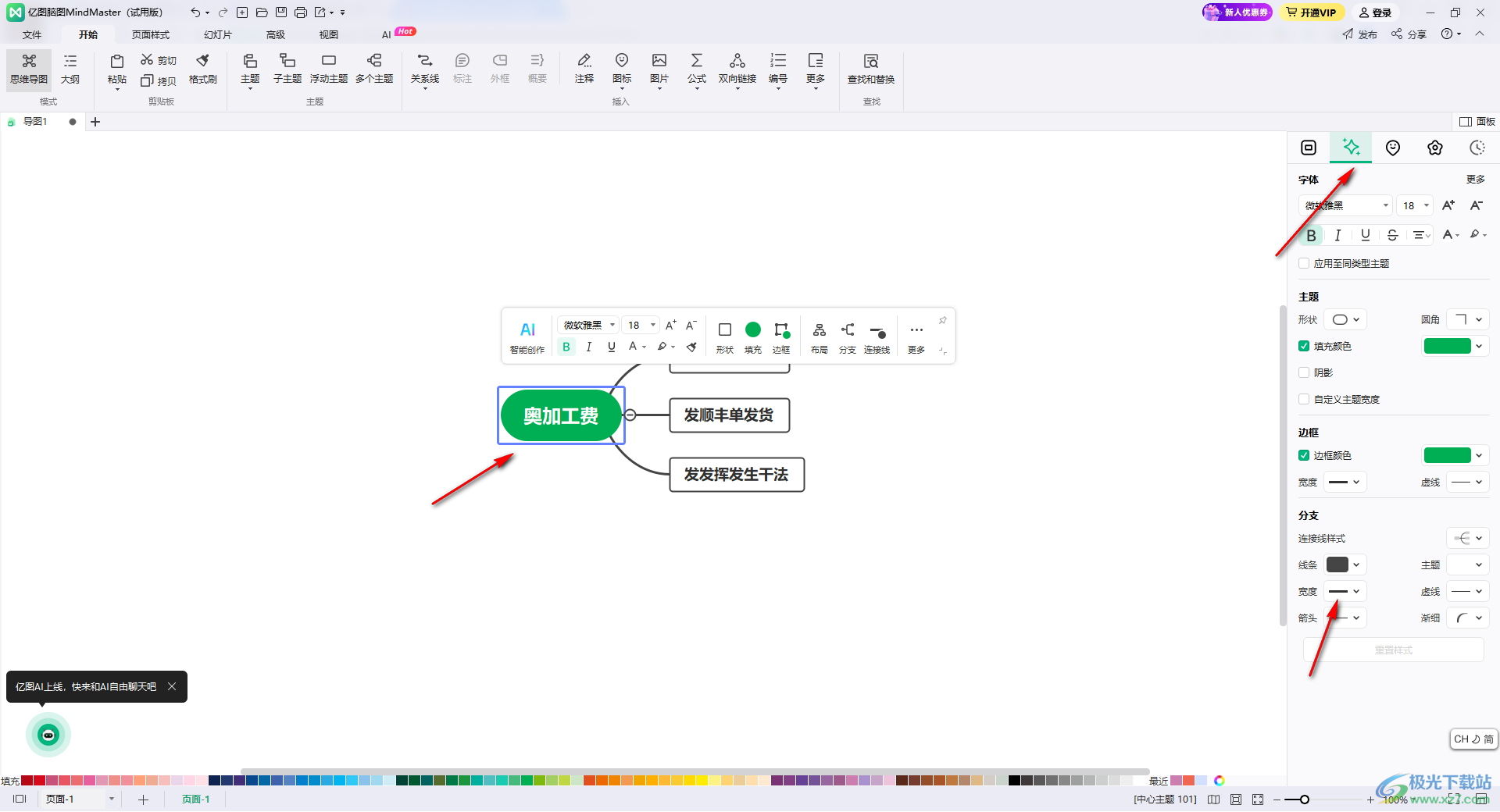Click the 粘贴 paste icon

117,62
